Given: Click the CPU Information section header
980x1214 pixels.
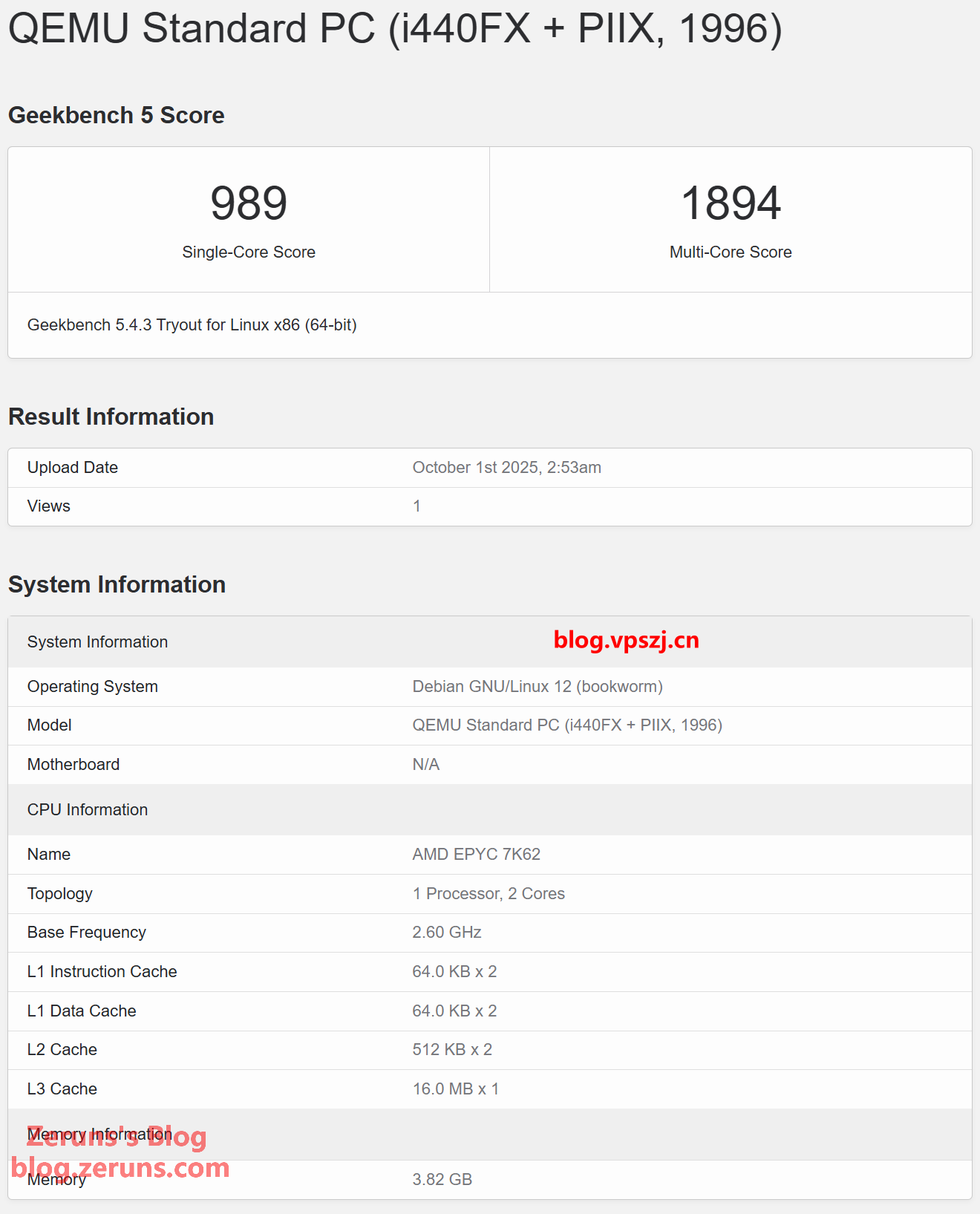Looking at the screenshot, I should [x=88, y=810].
